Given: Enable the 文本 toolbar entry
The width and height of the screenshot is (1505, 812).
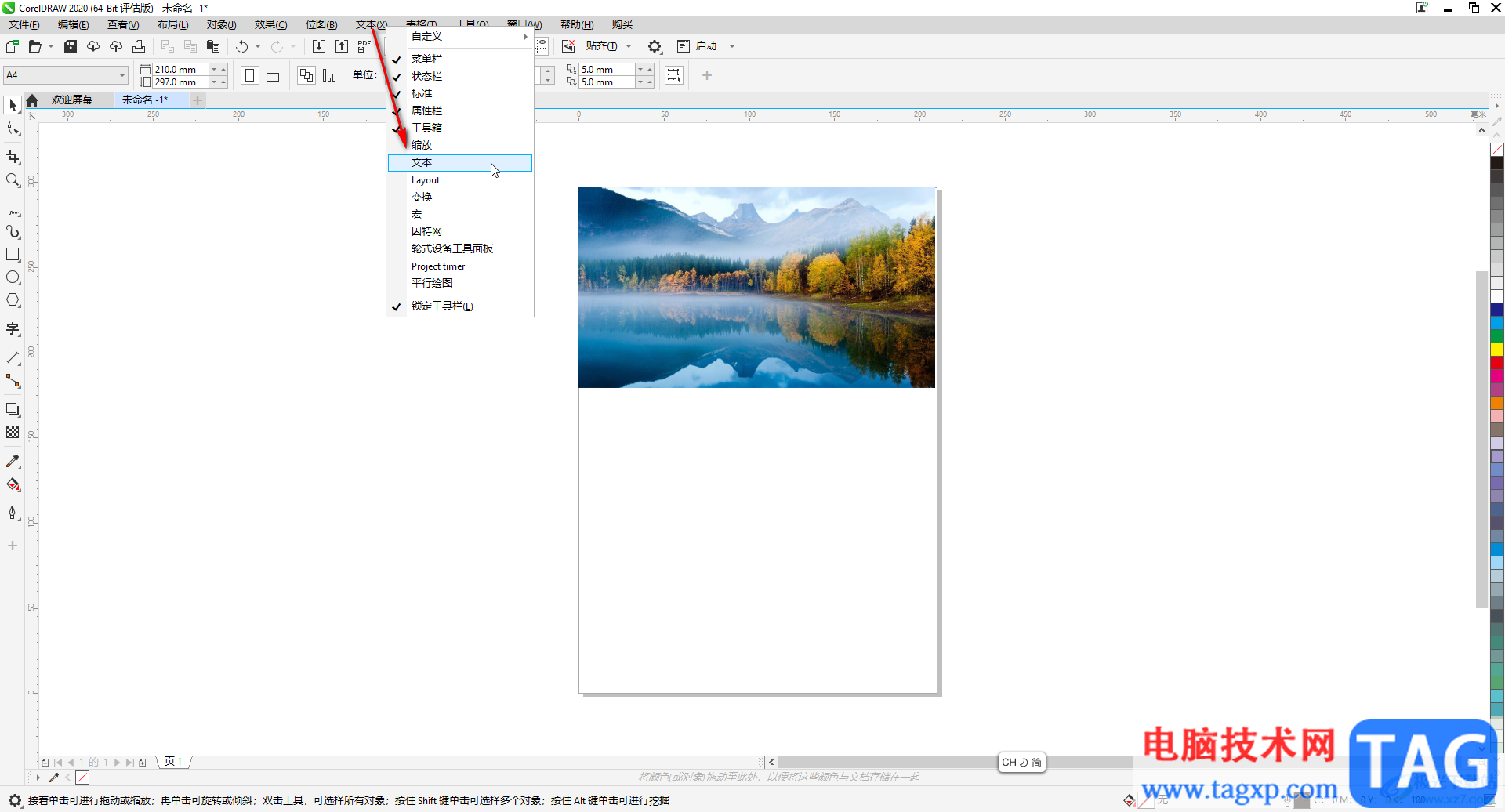Looking at the screenshot, I should (460, 162).
